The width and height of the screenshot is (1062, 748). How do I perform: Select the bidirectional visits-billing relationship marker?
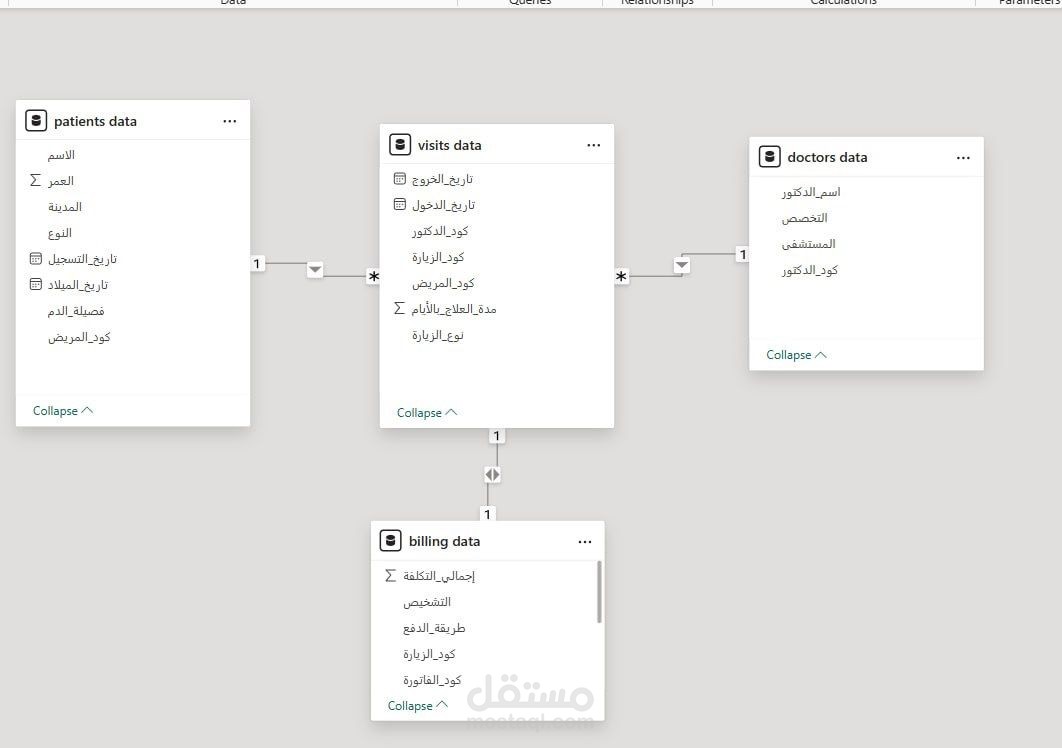click(x=492, y=474)
